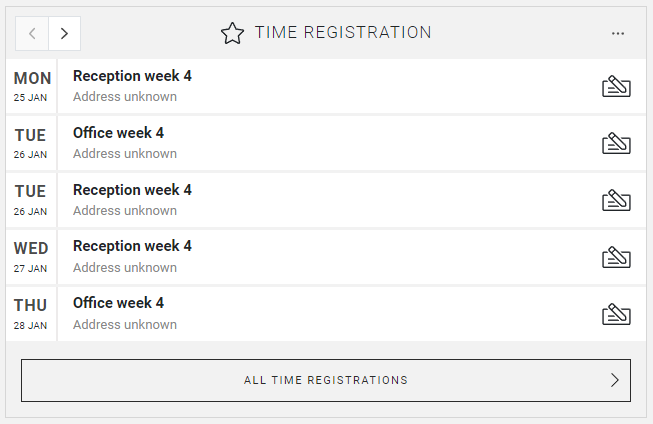Viewport: 653px width, 424px height.
Task: Edit Monday 25 Jan Reception week 4 registration
Action: [616, 87]
